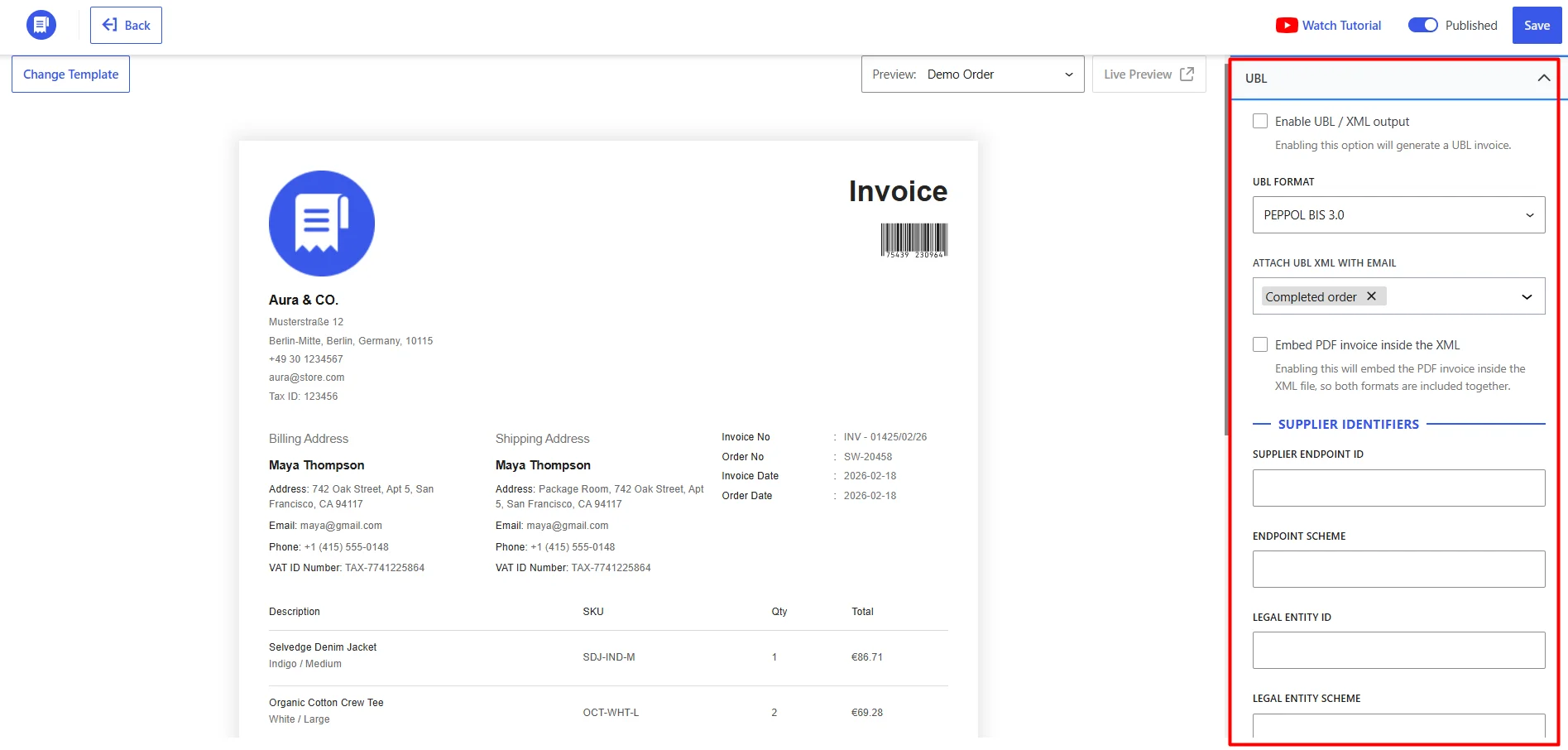The height and width of the screenshot is (750, 1568).
Task: Click the YouTube icon beside Watch Tutorial
Action: 1287,26
